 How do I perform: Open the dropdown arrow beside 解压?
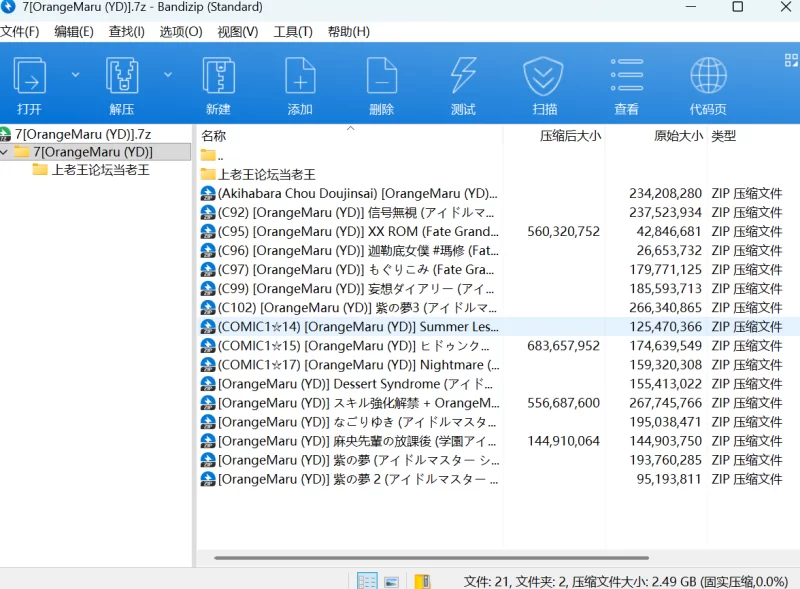tap(167, 75)
